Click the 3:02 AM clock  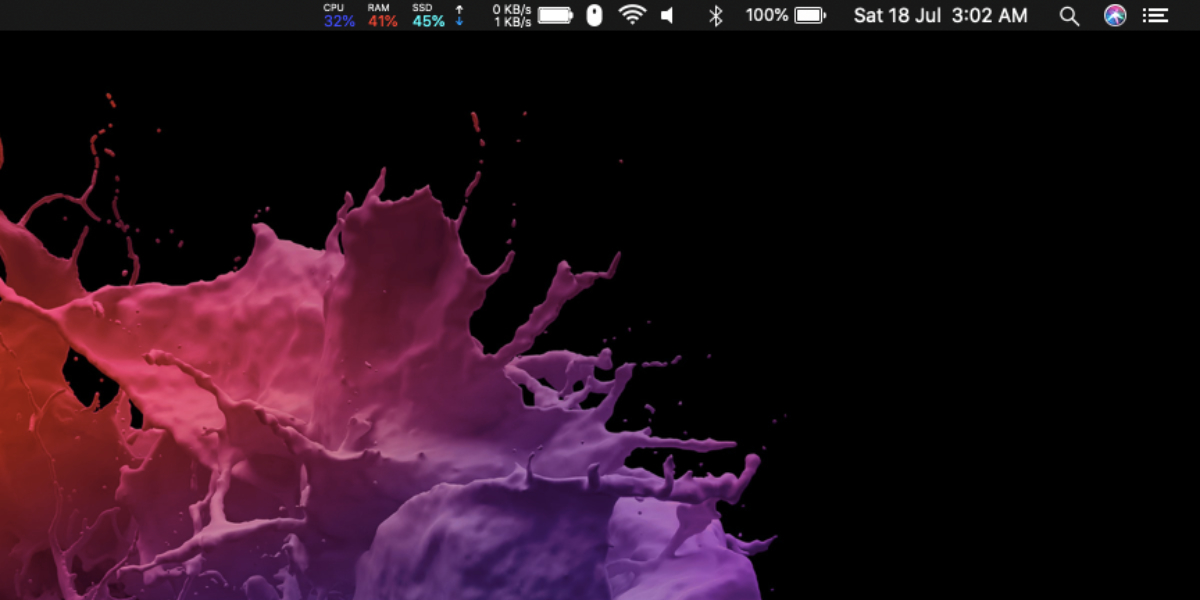989,15
